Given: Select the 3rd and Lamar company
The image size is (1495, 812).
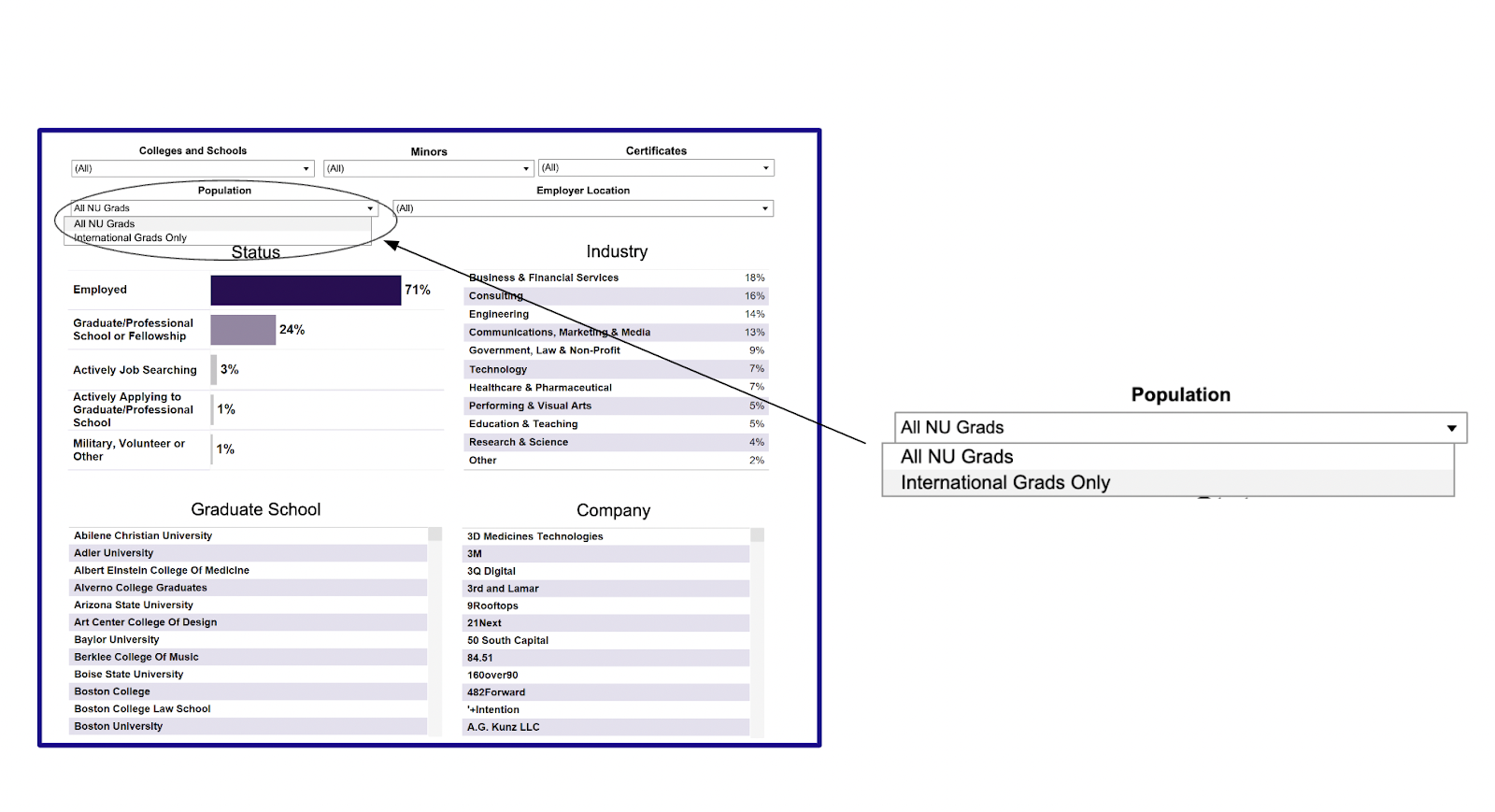Looking at the screenshot, I should tap(606, 589).
